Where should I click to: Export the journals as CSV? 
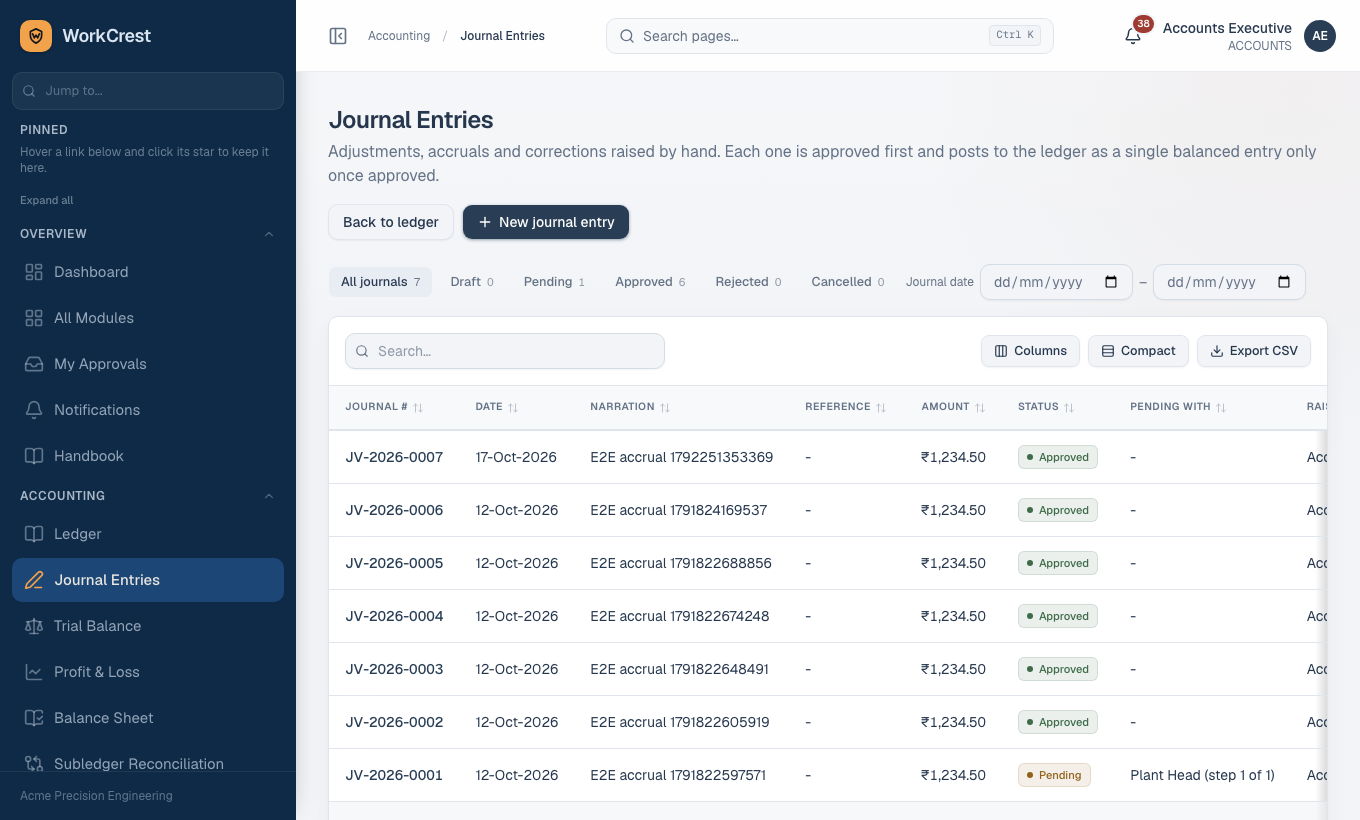(x=1254, y=351)
